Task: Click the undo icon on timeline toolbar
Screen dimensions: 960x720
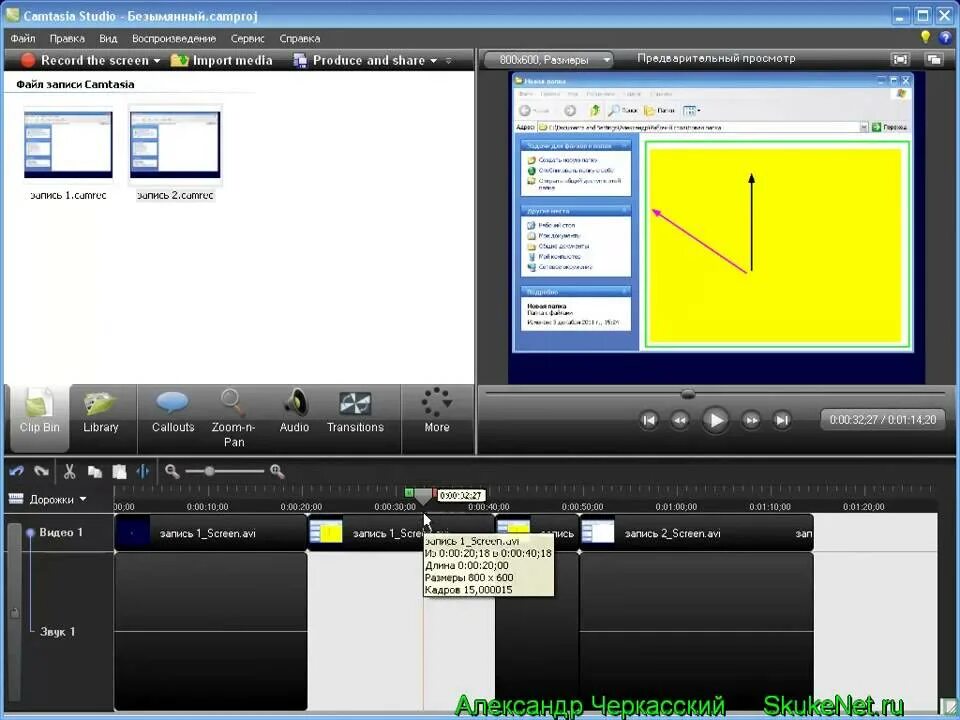Action: 17,471
